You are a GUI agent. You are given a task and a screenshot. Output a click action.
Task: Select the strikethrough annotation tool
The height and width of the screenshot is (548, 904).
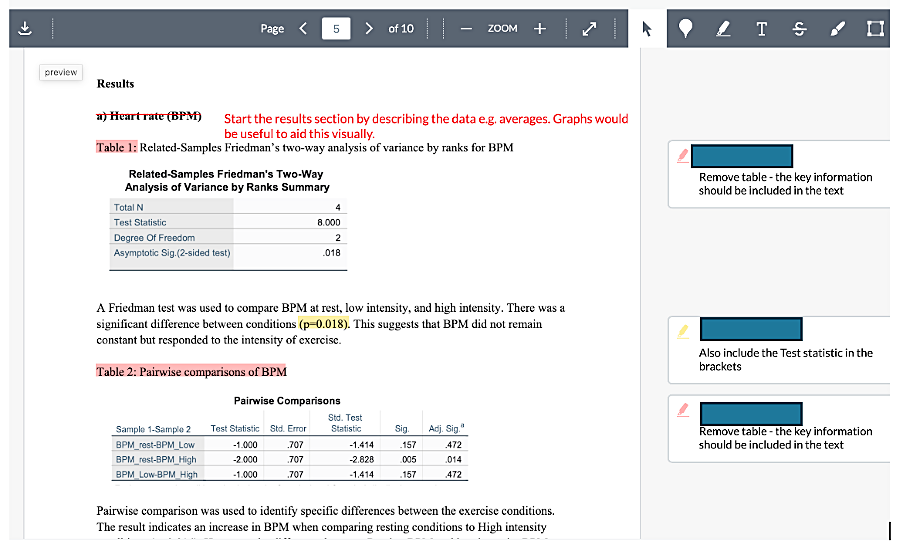(x=799, y=28)
